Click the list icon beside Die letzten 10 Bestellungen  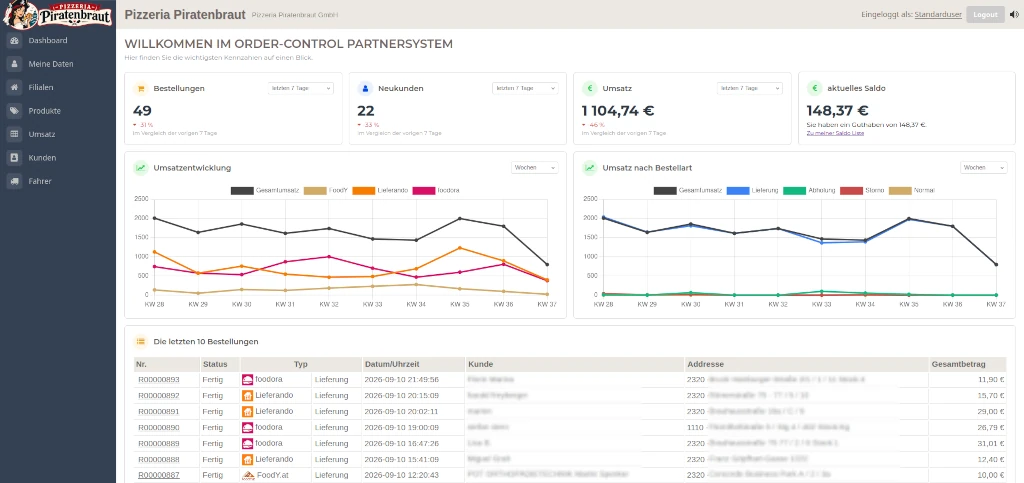tap(140, 341)
